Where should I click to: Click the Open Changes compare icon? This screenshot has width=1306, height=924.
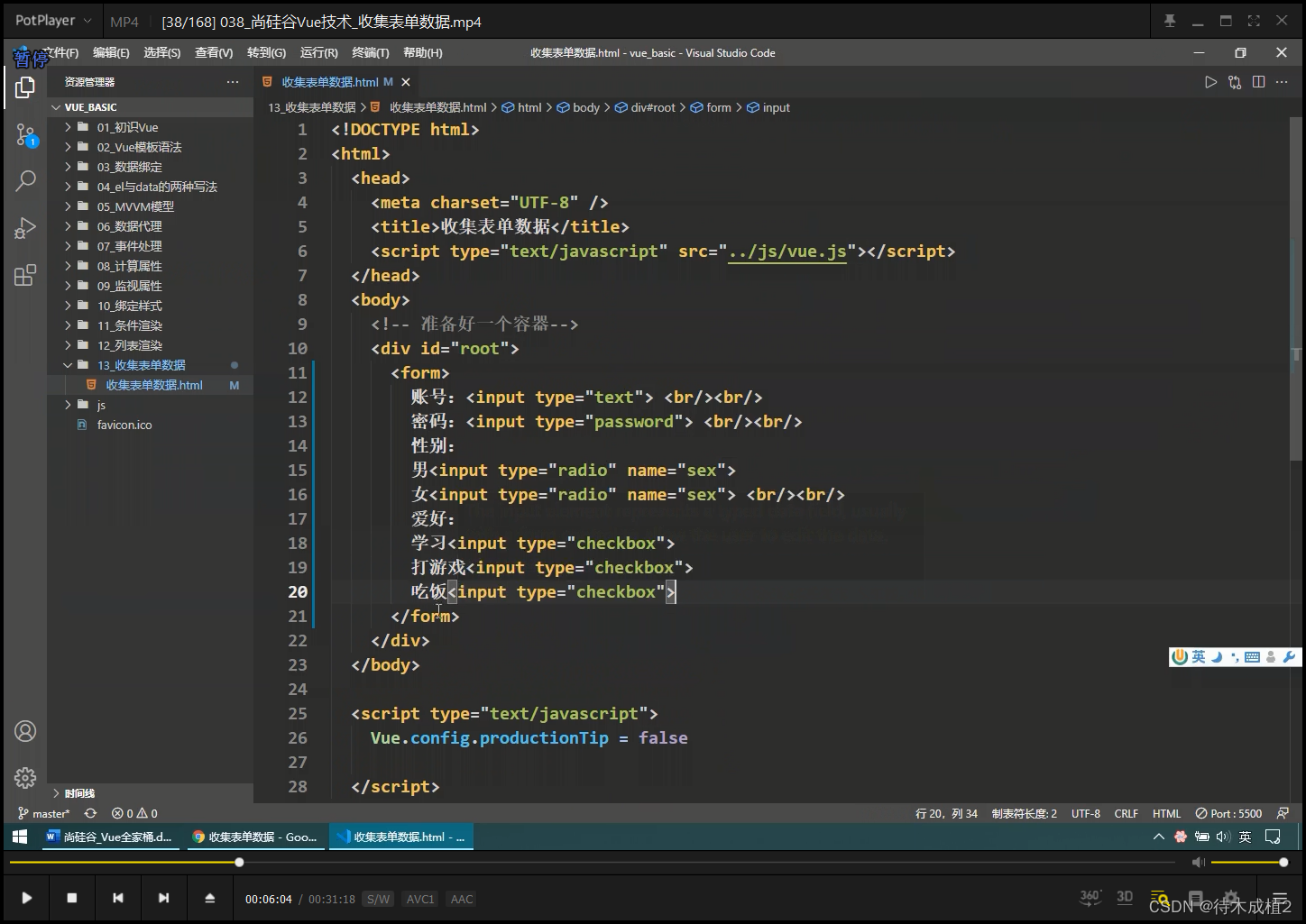1235,82
